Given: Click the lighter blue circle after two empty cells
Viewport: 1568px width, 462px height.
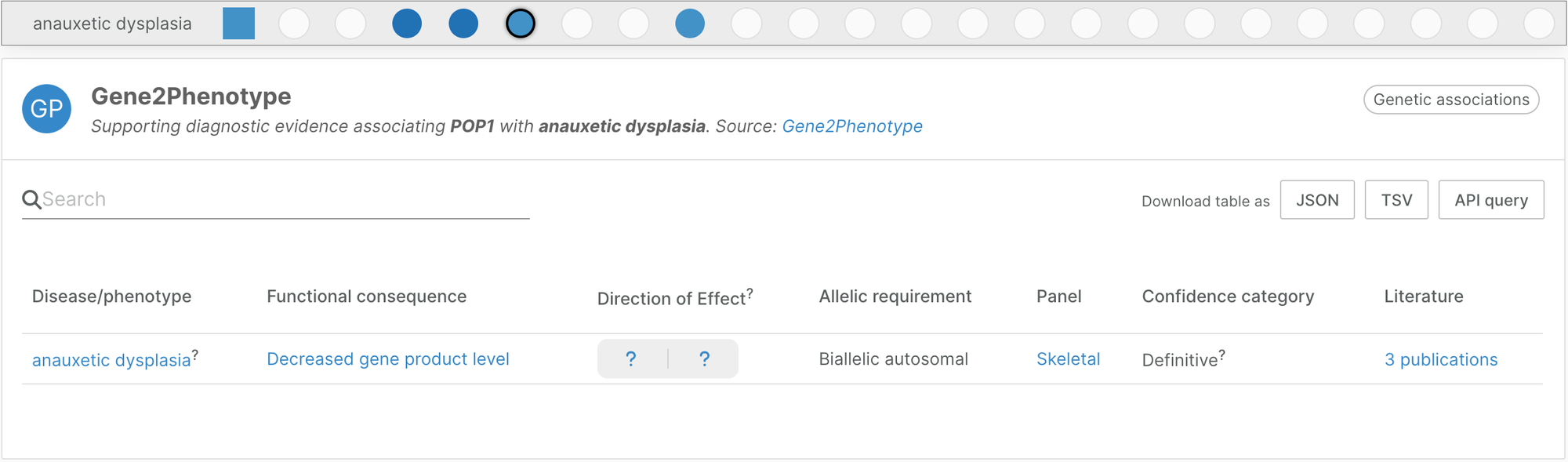Looking at the screenshot, I should 690,24.
